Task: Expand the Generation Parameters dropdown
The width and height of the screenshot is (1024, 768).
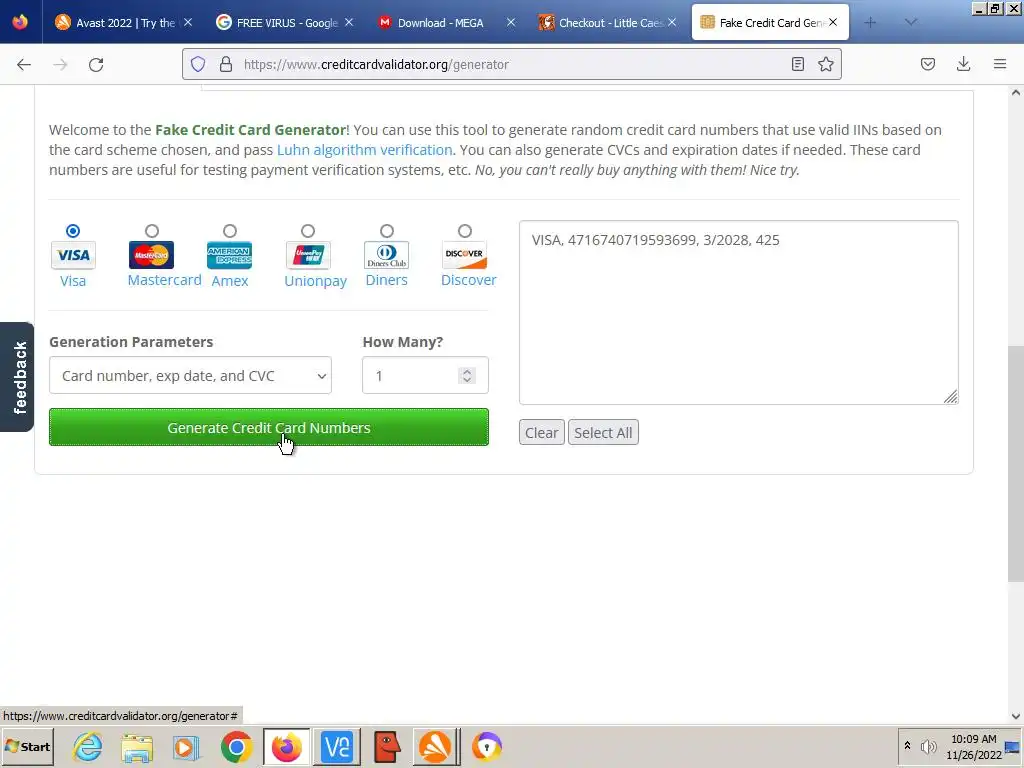Action: [190, 376]
